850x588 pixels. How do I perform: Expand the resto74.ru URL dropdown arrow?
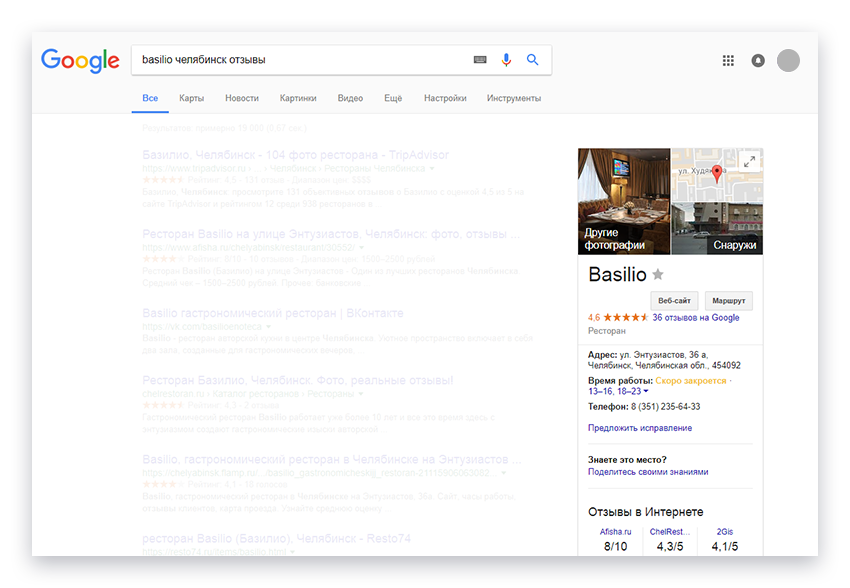pyautogui.click(x=292, y=552)
